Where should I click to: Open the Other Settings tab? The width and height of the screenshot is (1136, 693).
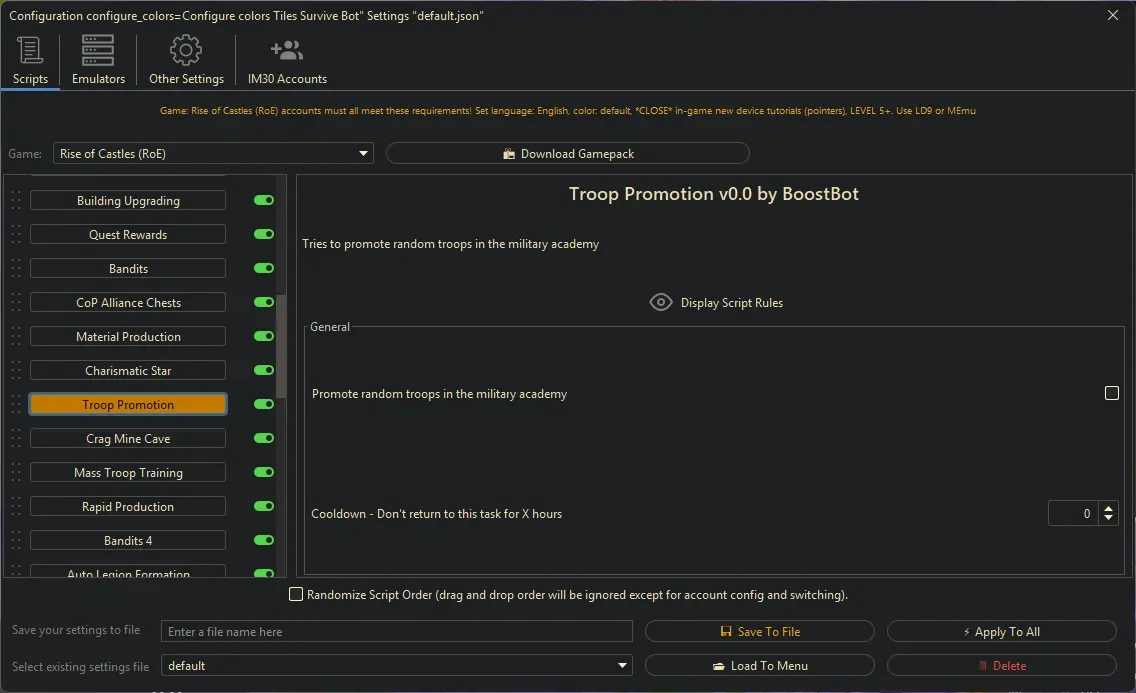[186, 60]
